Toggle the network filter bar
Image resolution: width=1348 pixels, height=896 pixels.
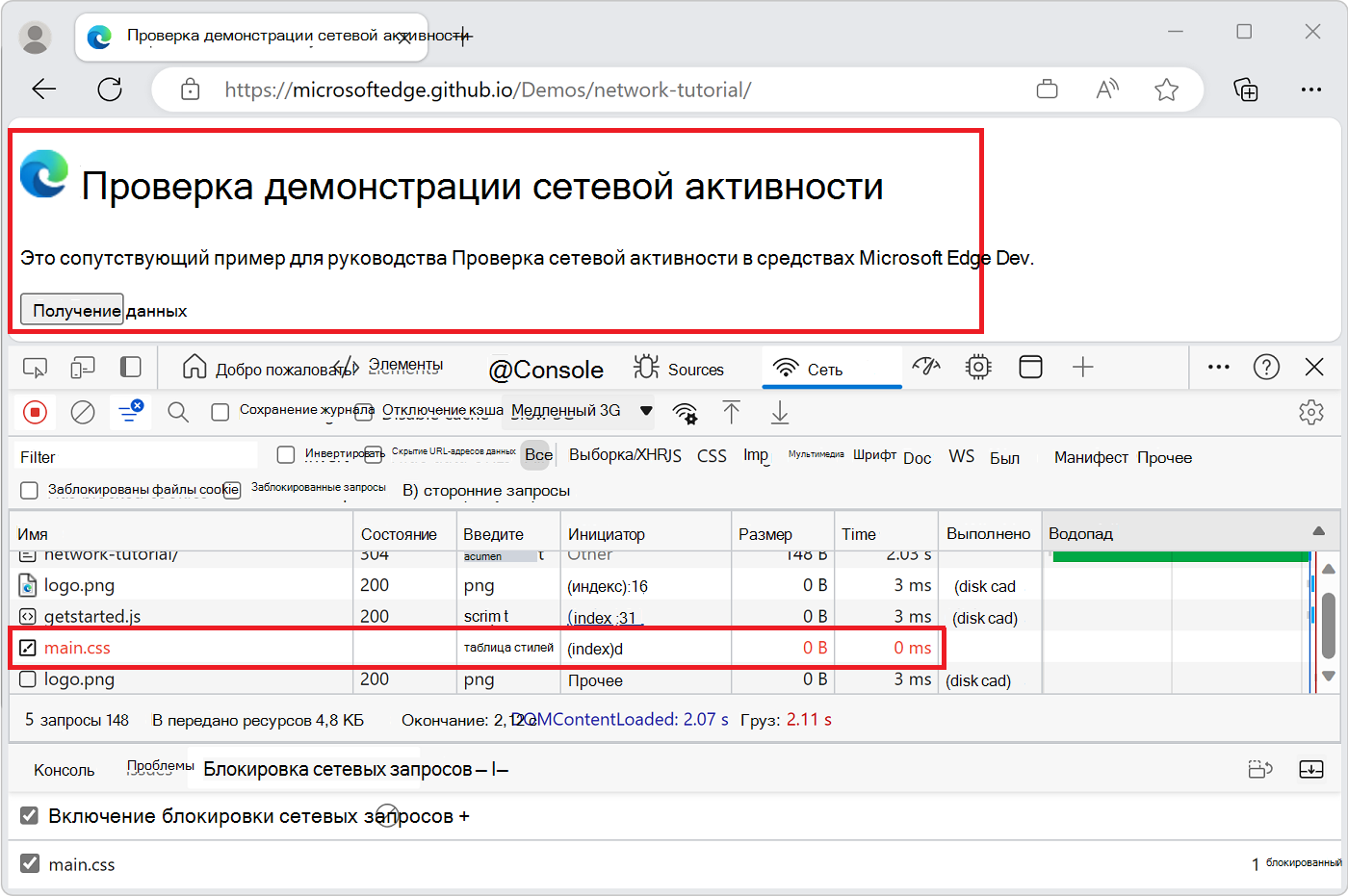[130, 411]
